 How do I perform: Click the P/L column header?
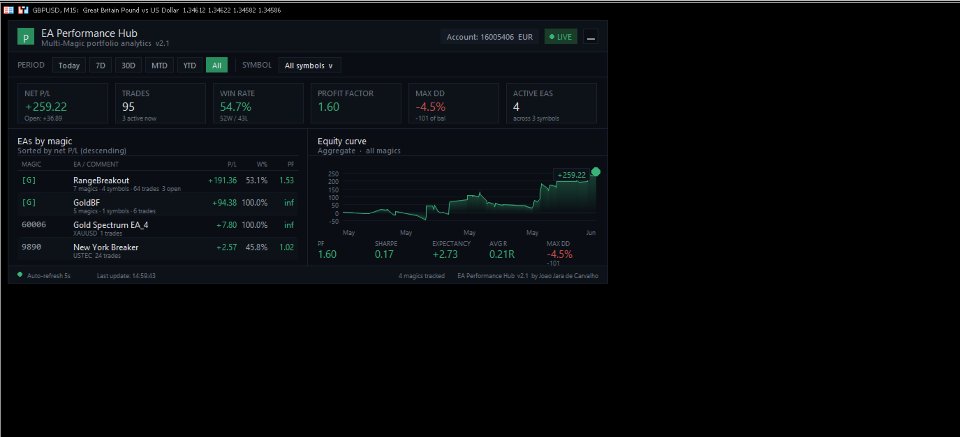coord(232,164)
